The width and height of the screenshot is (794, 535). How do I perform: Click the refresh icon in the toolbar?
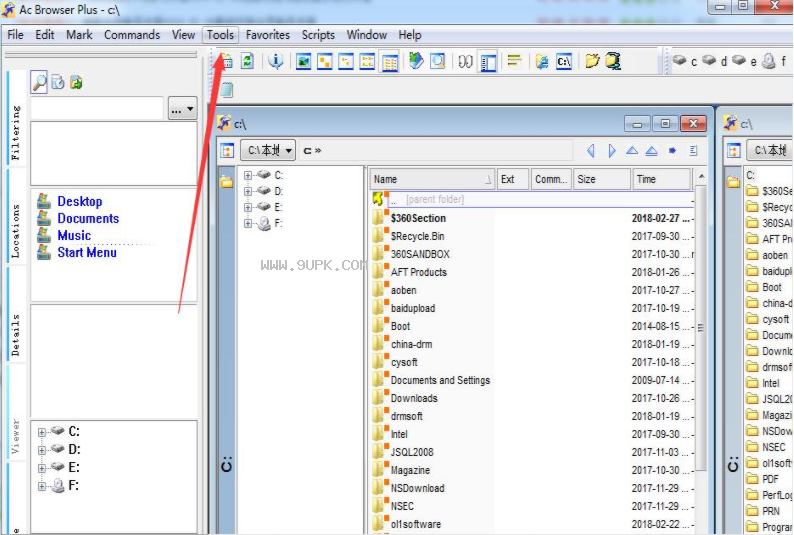point(247,61)
